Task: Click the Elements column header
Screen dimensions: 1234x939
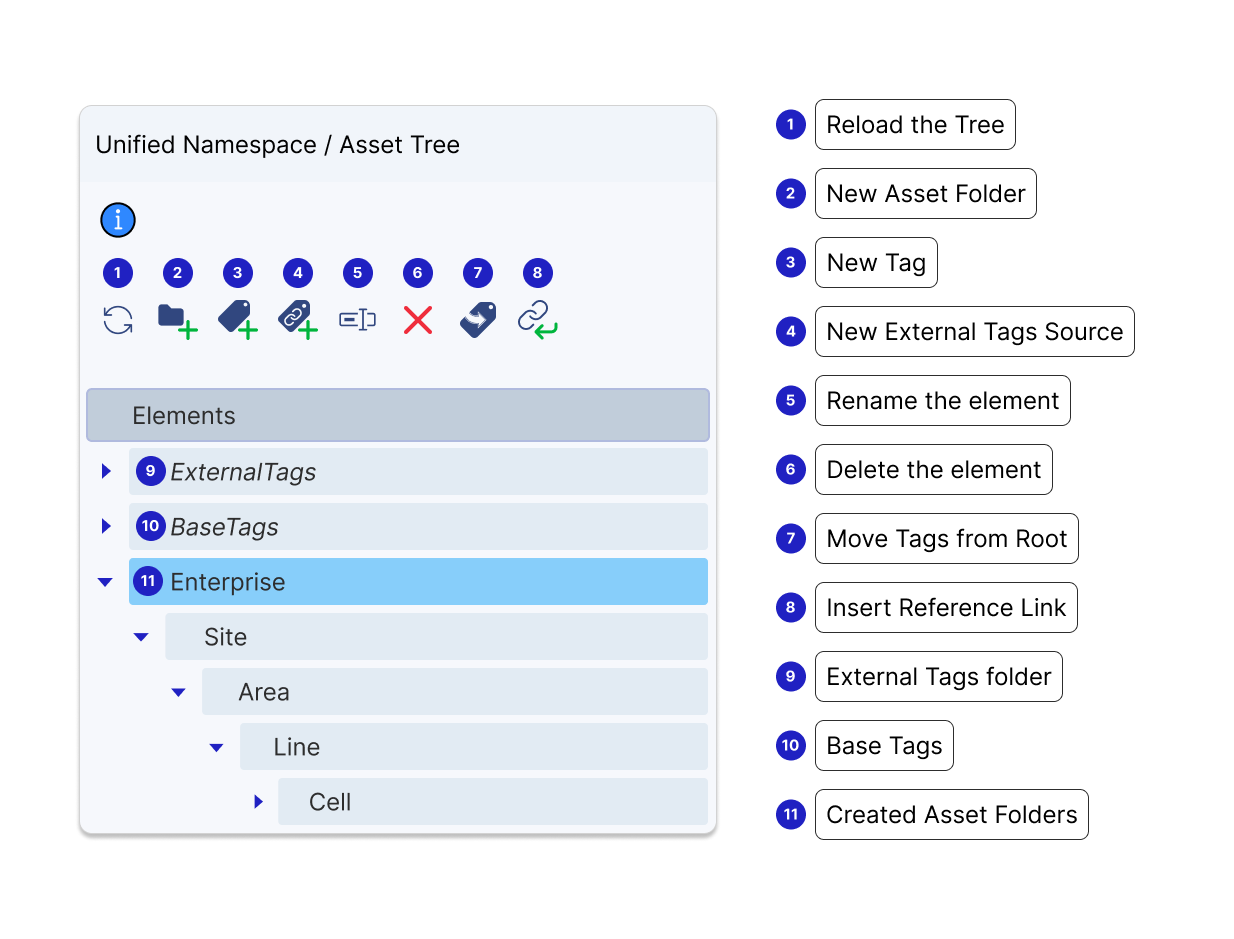Action: 398,415
